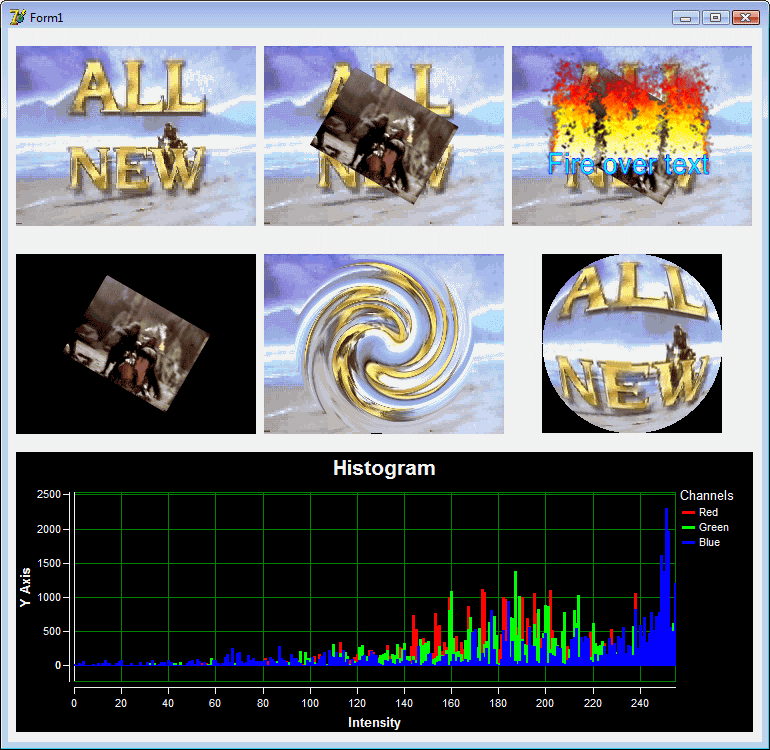Click the gold swirl twirl-effect image

pyautogui.click(x=384, y=344)
